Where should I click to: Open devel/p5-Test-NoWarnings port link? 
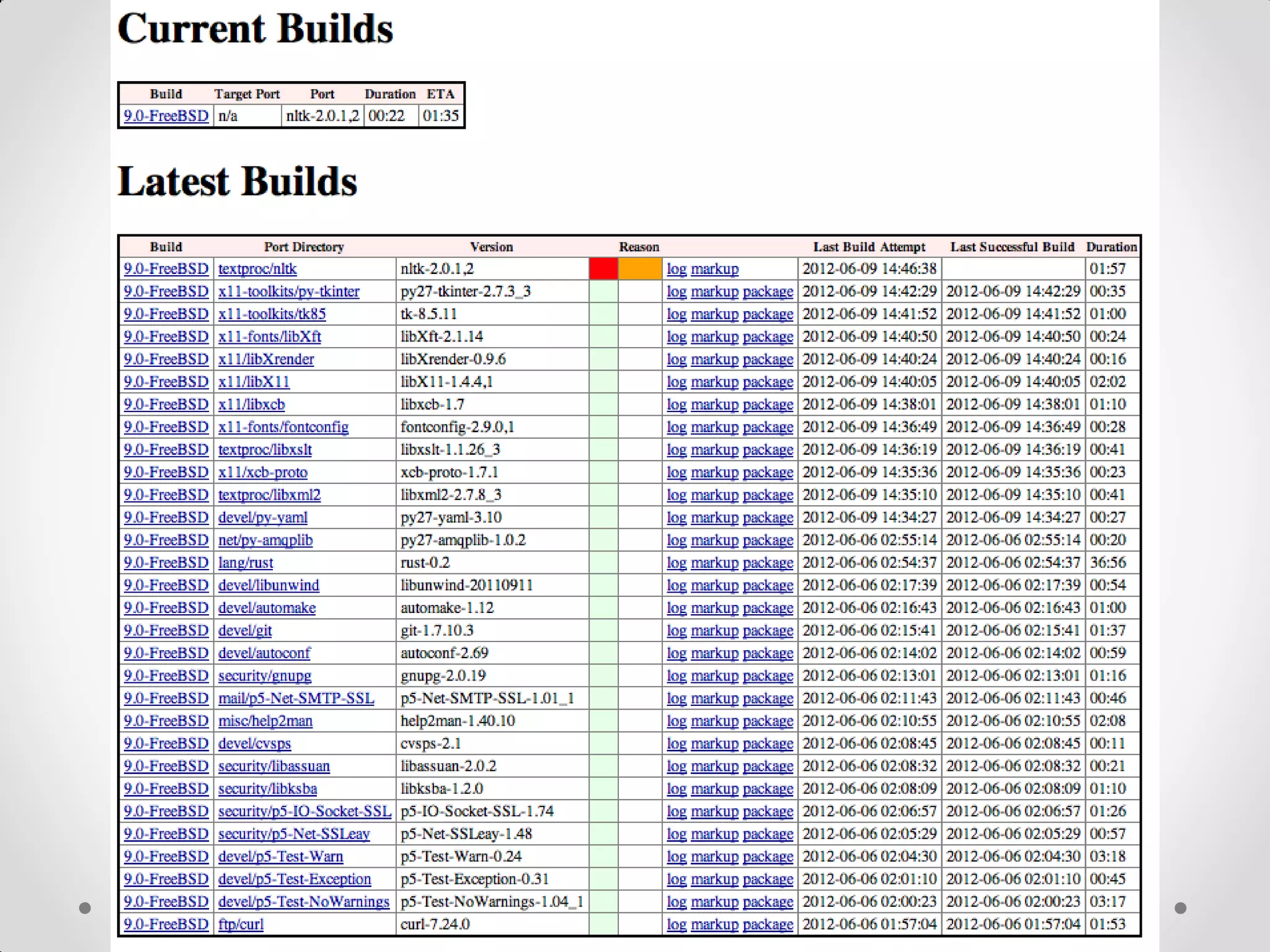(x=303, y=902)
